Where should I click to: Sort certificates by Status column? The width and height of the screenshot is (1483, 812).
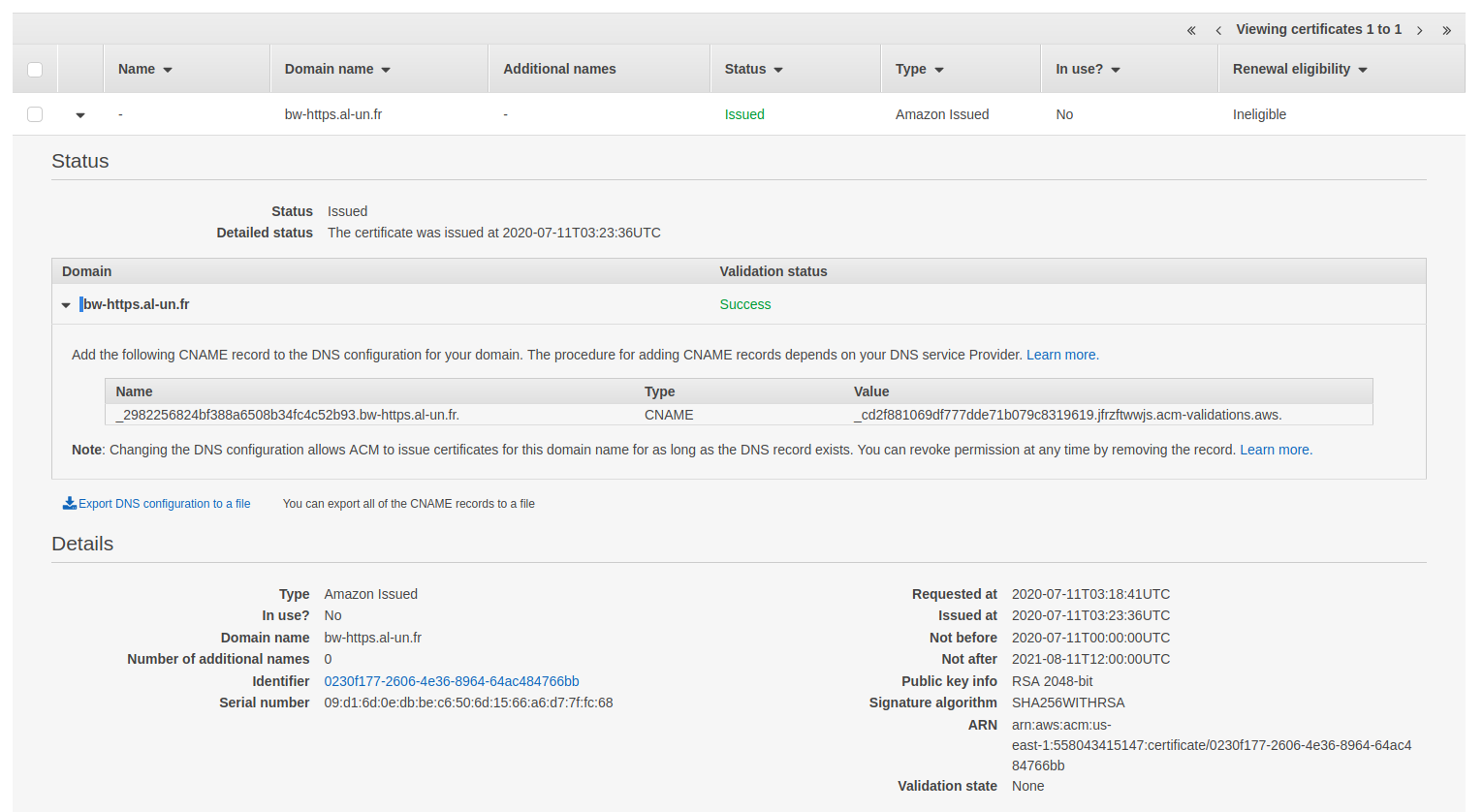[x=753, y=70]
